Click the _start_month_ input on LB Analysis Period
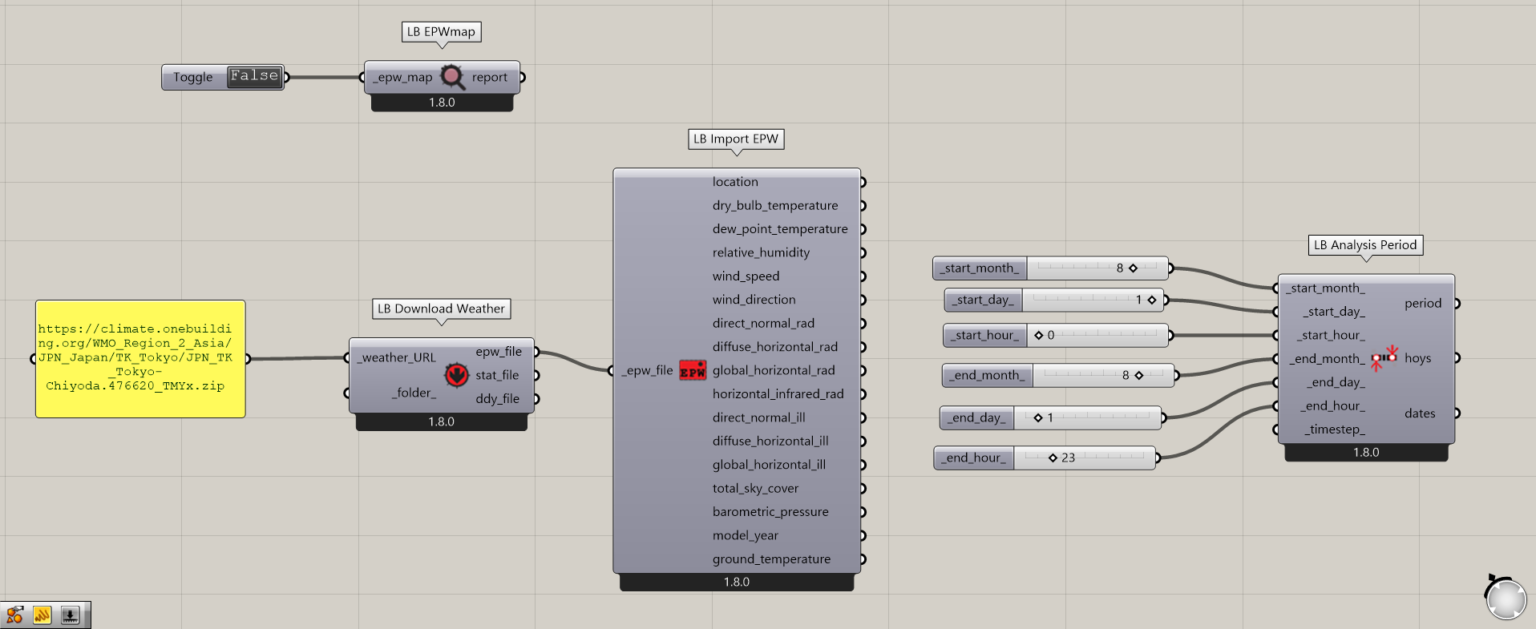This screenshot has height=629, width=1536. click(x=1325, y=288)
